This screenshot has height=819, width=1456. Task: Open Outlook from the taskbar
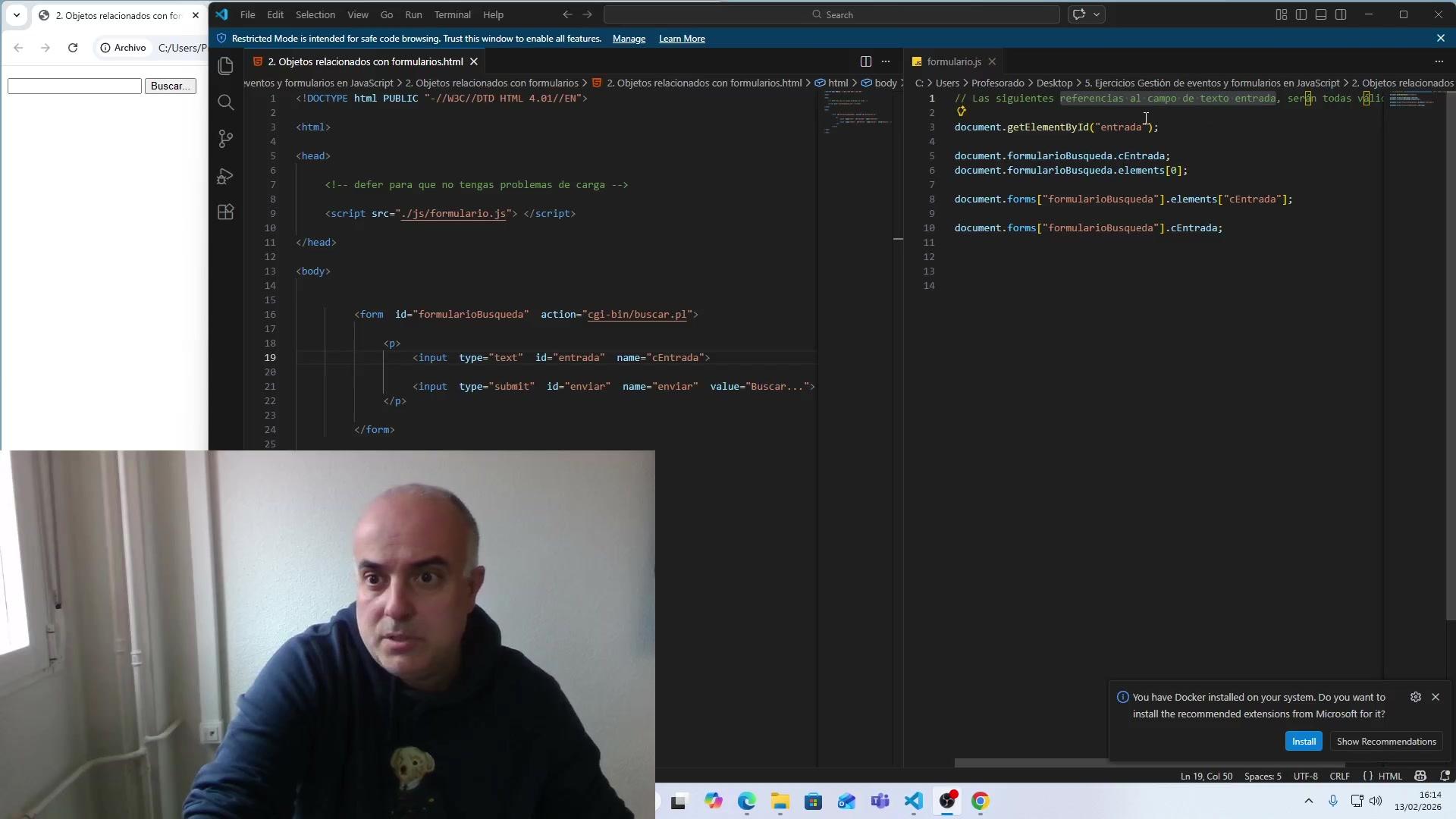tap(847, 801)
